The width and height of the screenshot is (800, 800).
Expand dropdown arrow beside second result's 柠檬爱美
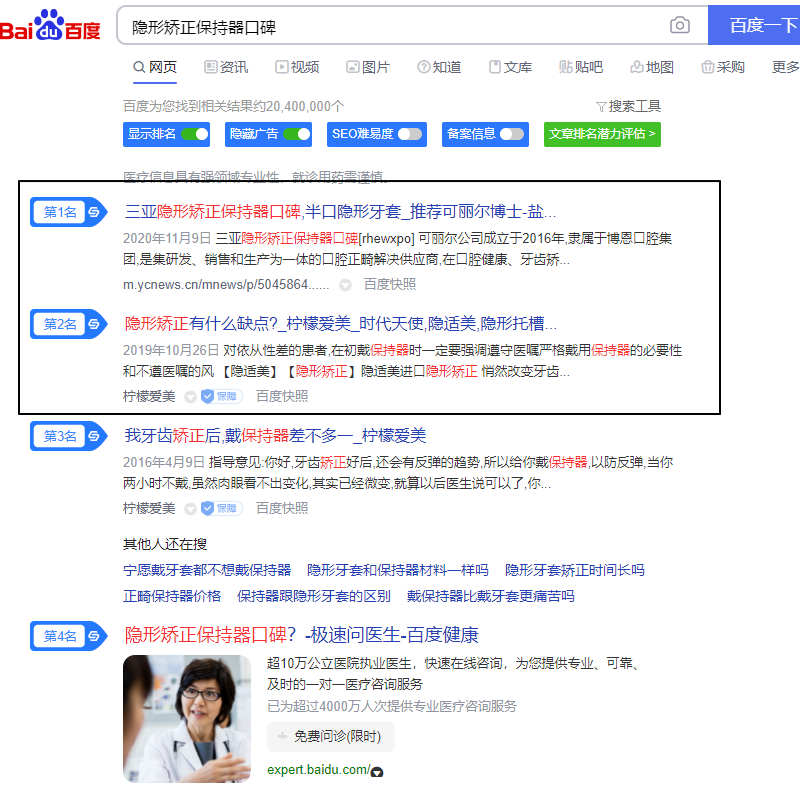tap(190, 397)
